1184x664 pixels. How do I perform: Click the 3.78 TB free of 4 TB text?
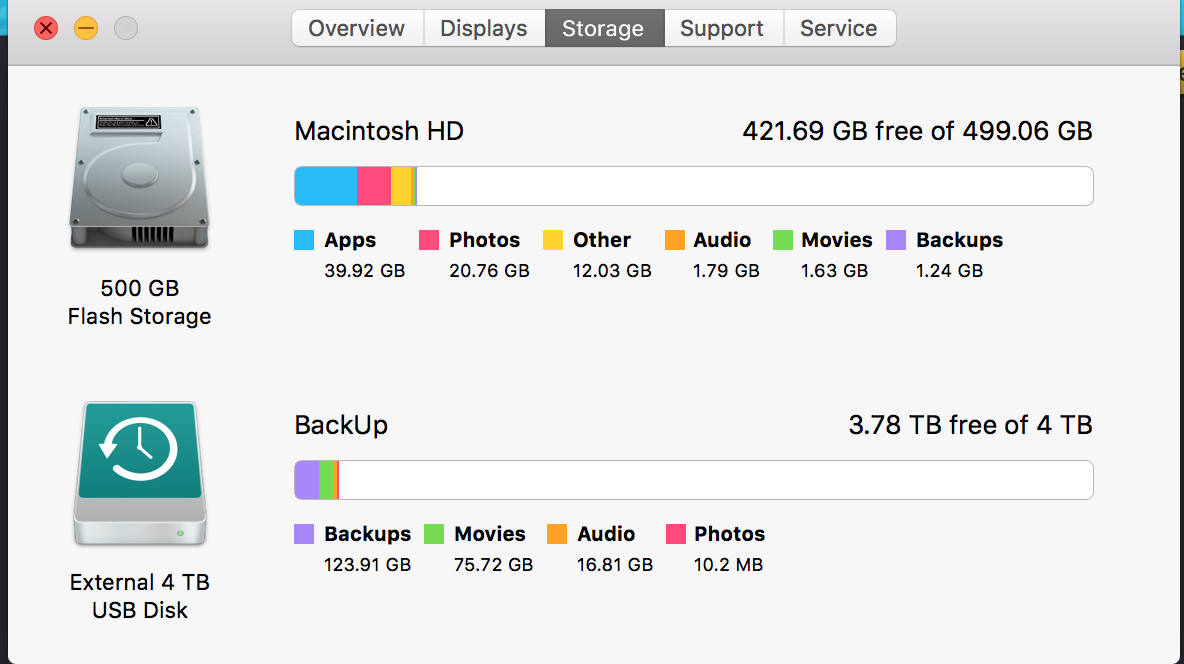(x=970, y=425)
